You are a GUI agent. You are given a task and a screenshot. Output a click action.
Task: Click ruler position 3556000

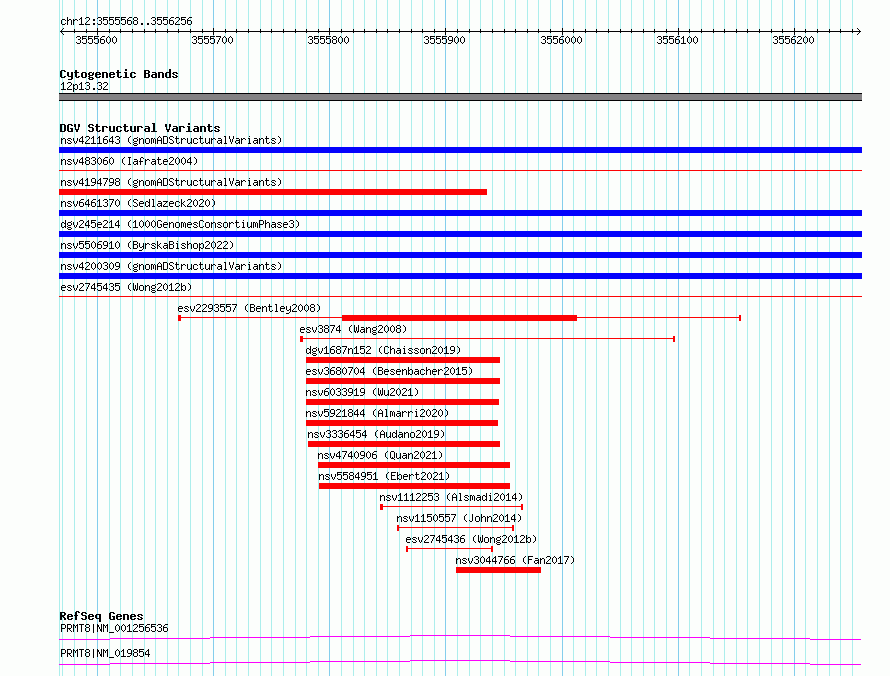(x=561, y=40)
